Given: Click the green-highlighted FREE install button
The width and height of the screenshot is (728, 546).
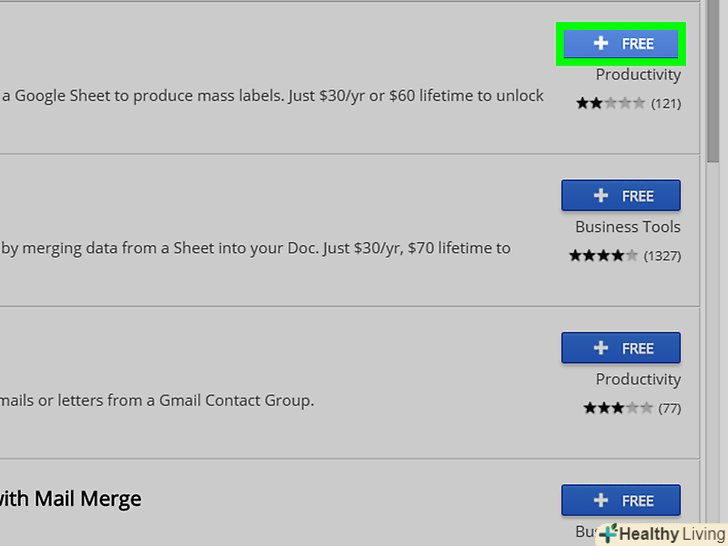Looking at the screenshot, I should [x=621, y=44].
